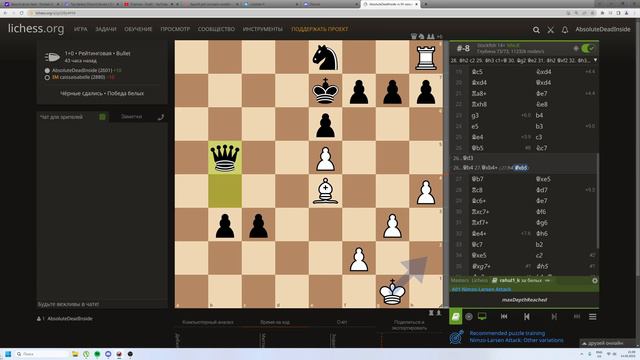This screenshot has height=360, width=640.
Task: Click the practice with computer target icon
Action: point(469,317)
